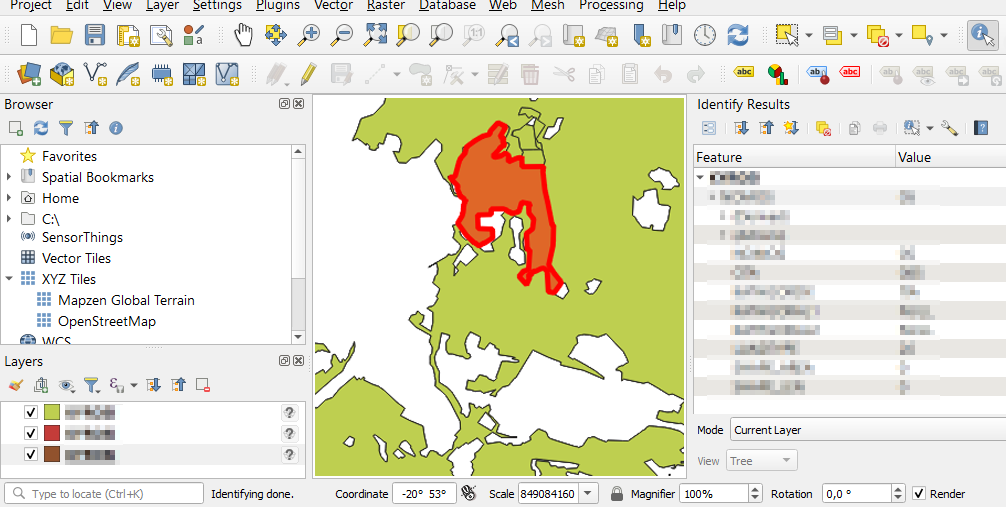Click the Zoom Full extent icon
The height and width of the screenshot is (507, 1006).
(375, 36)
